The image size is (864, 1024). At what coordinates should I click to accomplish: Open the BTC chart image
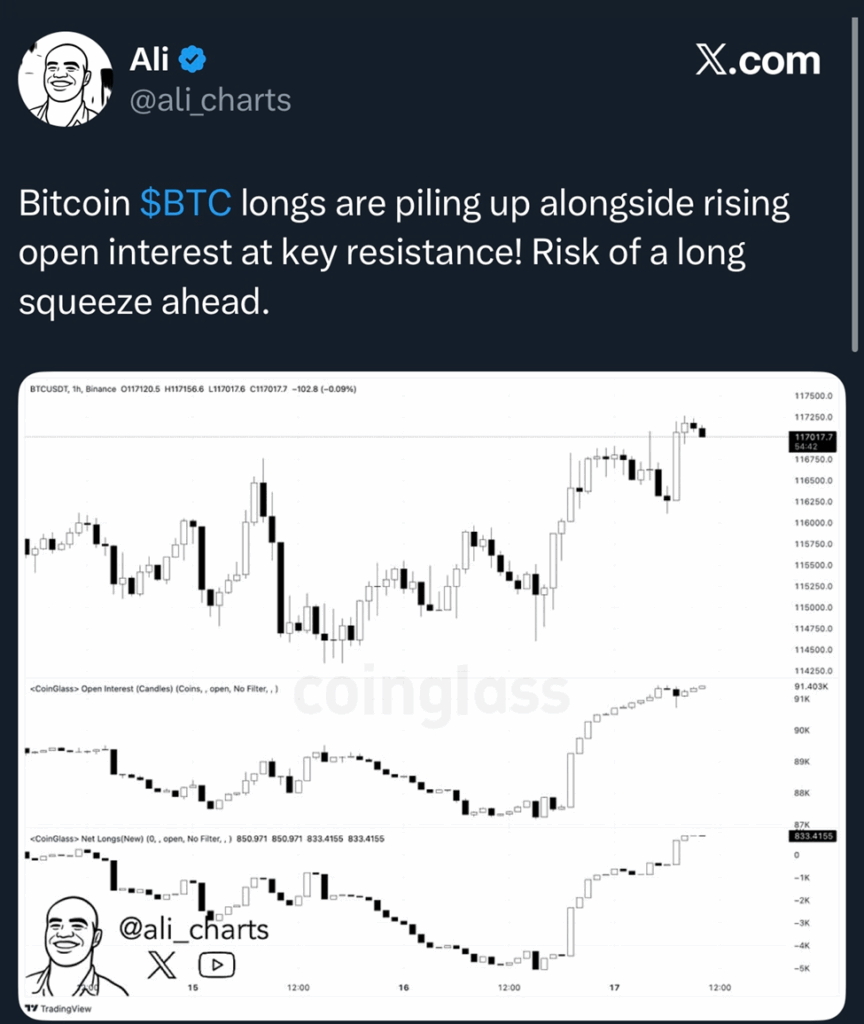coord(432,695)
